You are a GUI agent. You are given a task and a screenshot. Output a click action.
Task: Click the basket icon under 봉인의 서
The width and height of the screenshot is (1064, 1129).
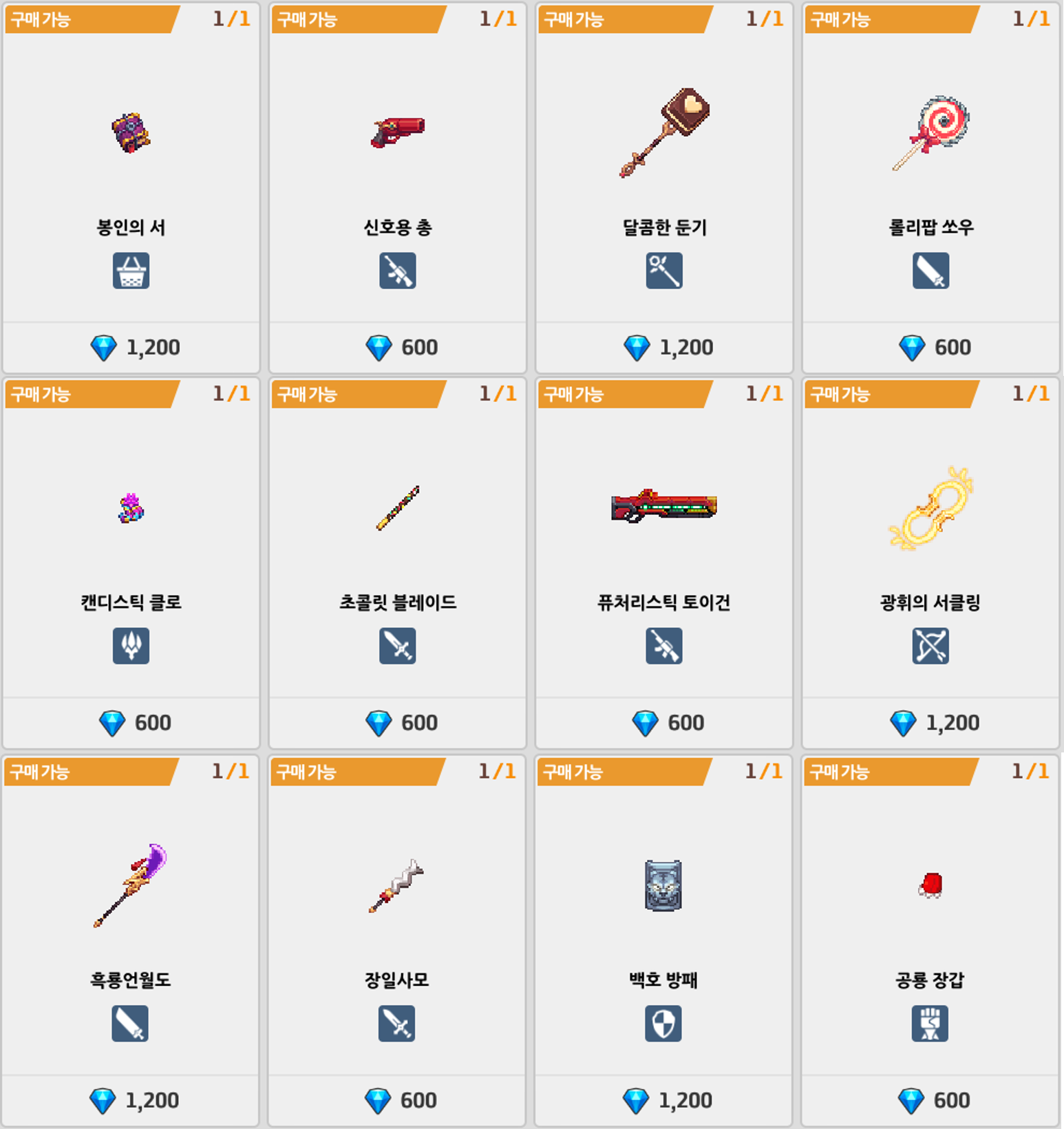point(131,271)
